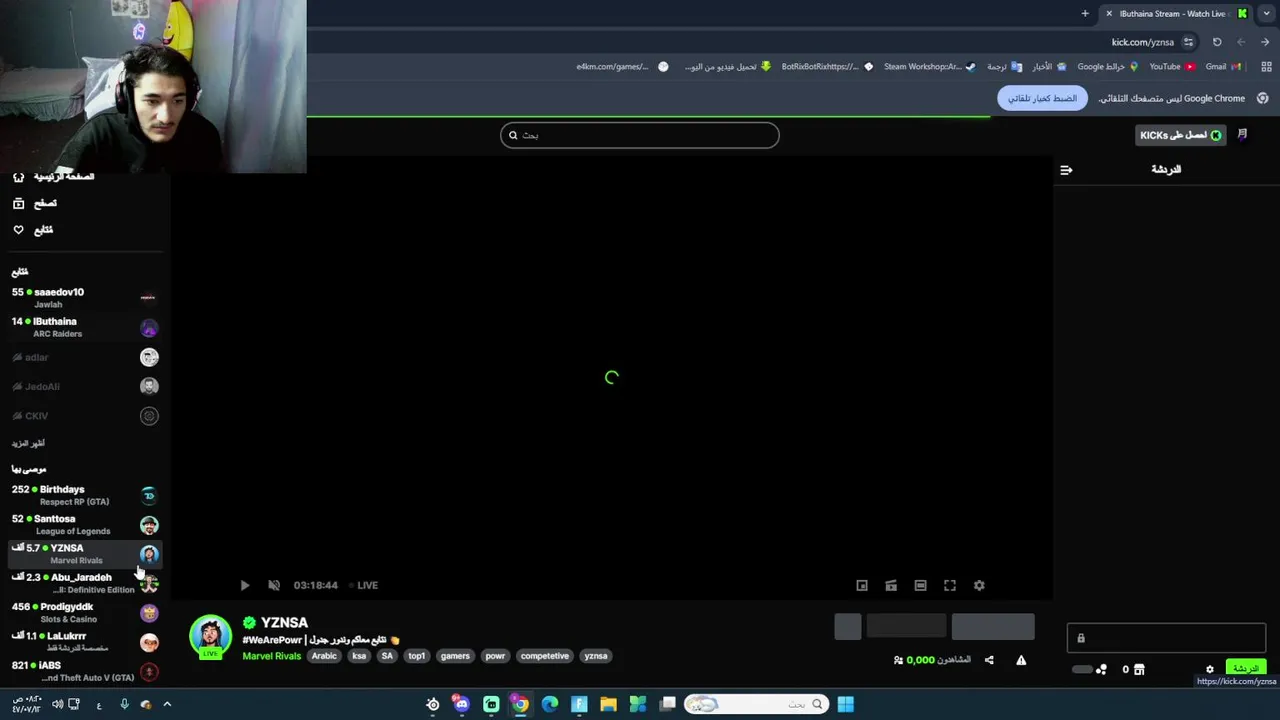
Task: Select the competetive tag
Action: [x=545, y=656]
